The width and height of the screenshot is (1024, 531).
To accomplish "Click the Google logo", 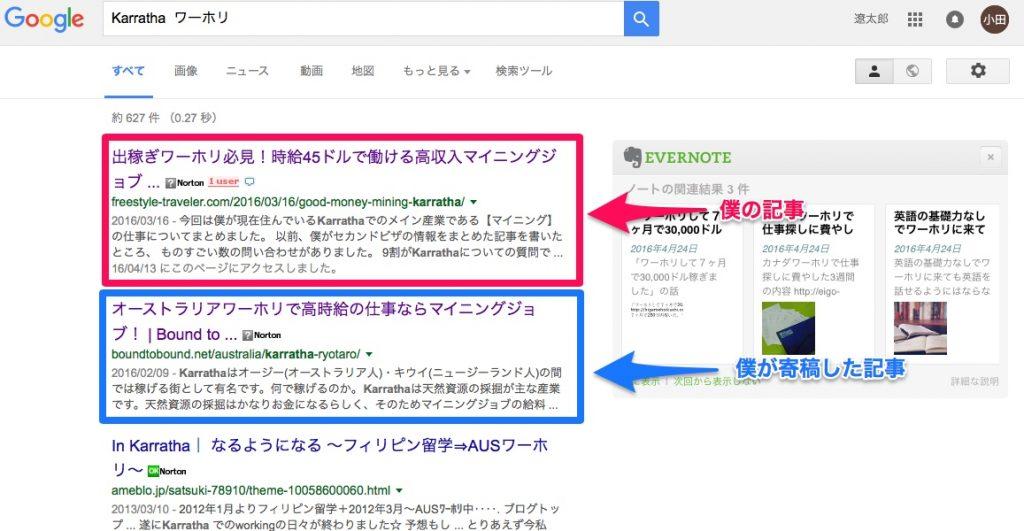I will pos(44,18).
